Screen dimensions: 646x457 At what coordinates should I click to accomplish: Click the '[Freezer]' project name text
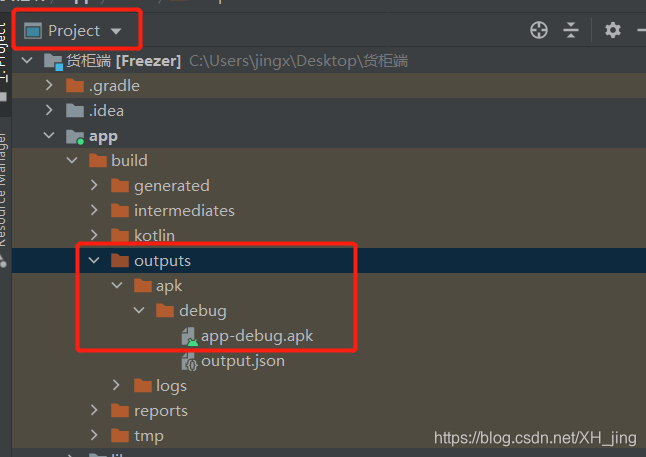pyautogui.click(x=148, y=61)
